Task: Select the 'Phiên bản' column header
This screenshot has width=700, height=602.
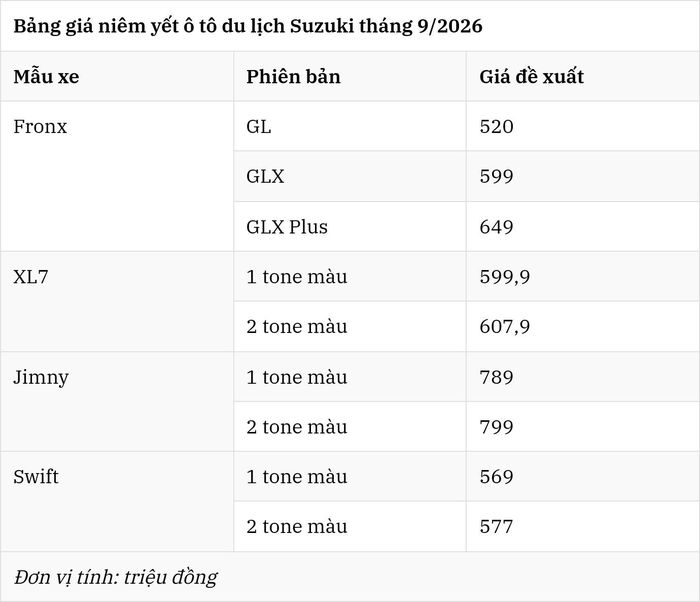Action: click(350, 76)
